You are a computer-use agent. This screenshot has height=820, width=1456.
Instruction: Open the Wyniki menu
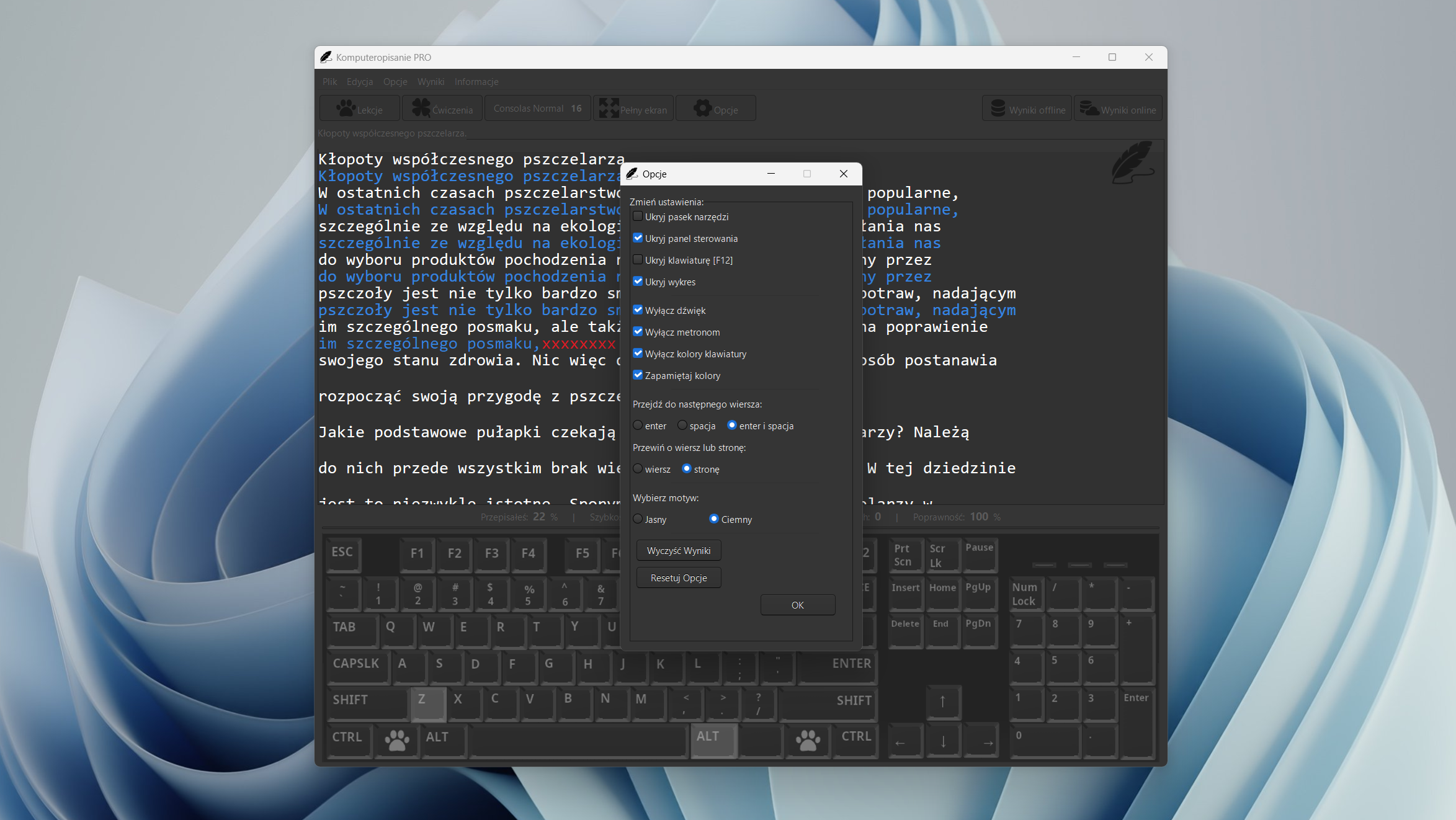coord(431,82)
